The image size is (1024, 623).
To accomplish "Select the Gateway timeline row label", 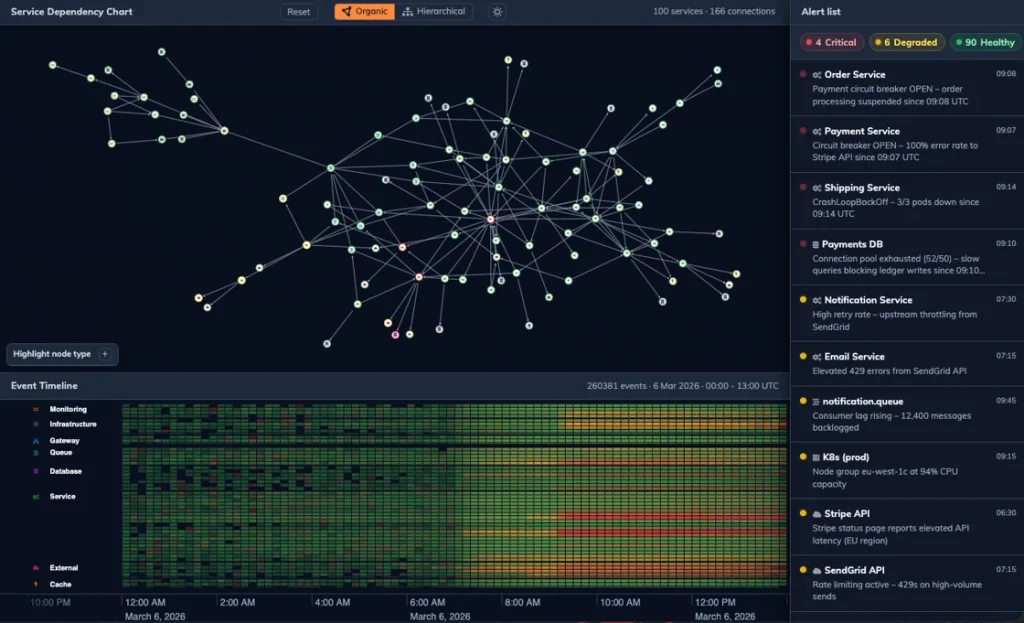I will point(65,441).
